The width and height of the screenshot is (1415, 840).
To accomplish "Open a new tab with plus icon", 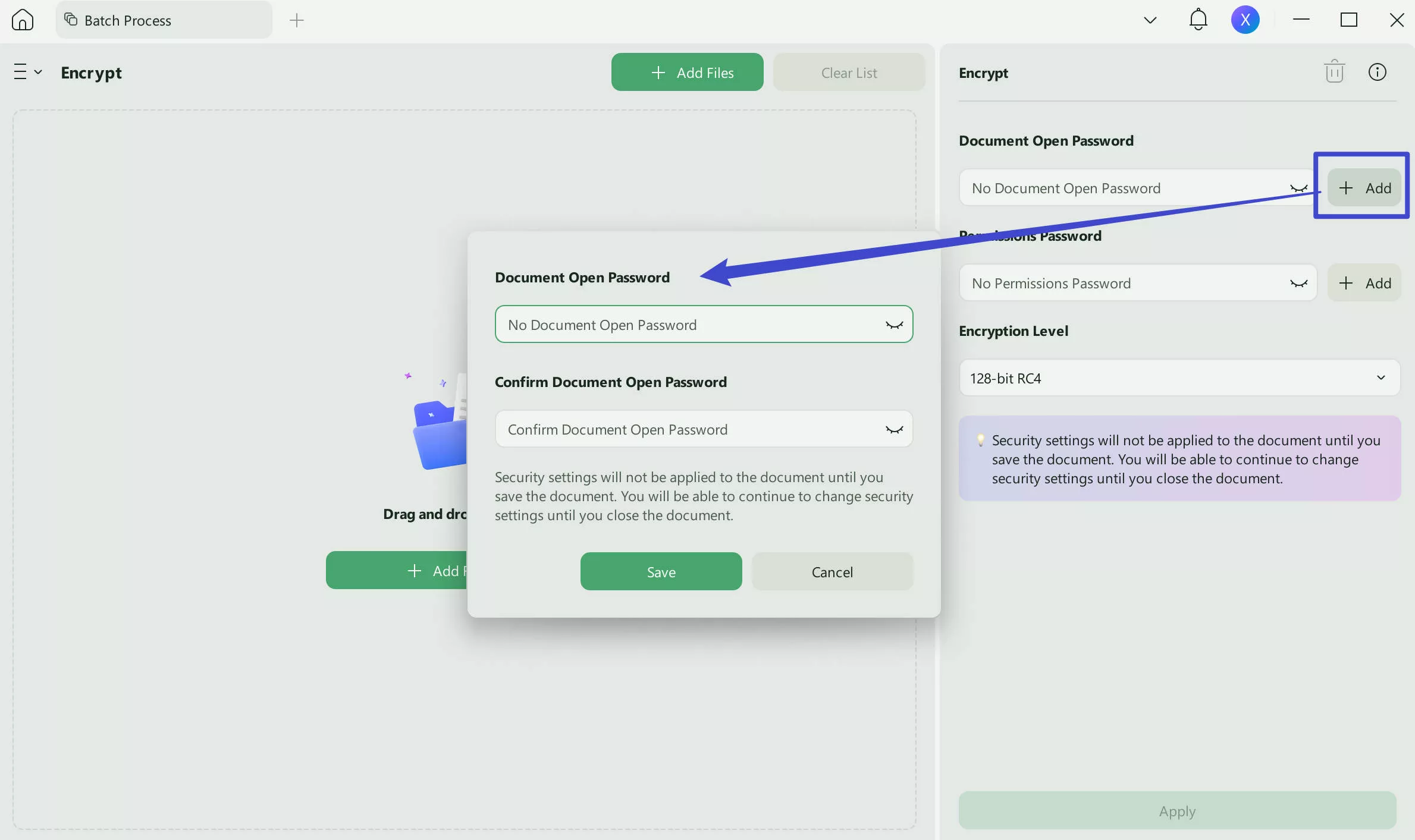I will click(x=296, y=20).
